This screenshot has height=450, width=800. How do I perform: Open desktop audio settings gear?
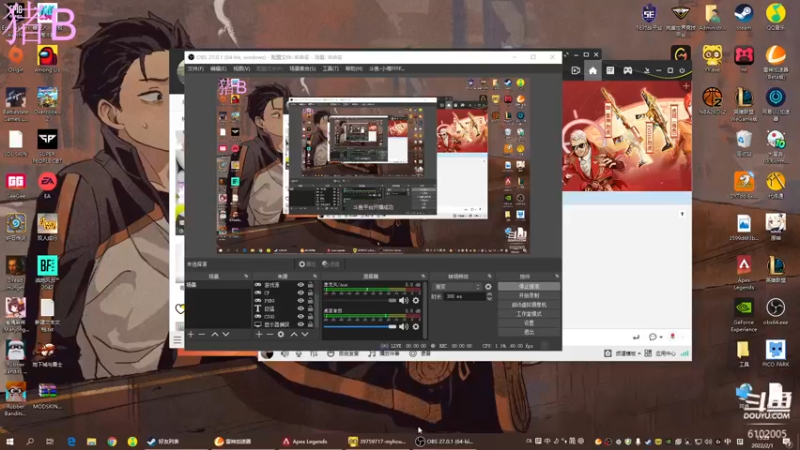[416, 327]
